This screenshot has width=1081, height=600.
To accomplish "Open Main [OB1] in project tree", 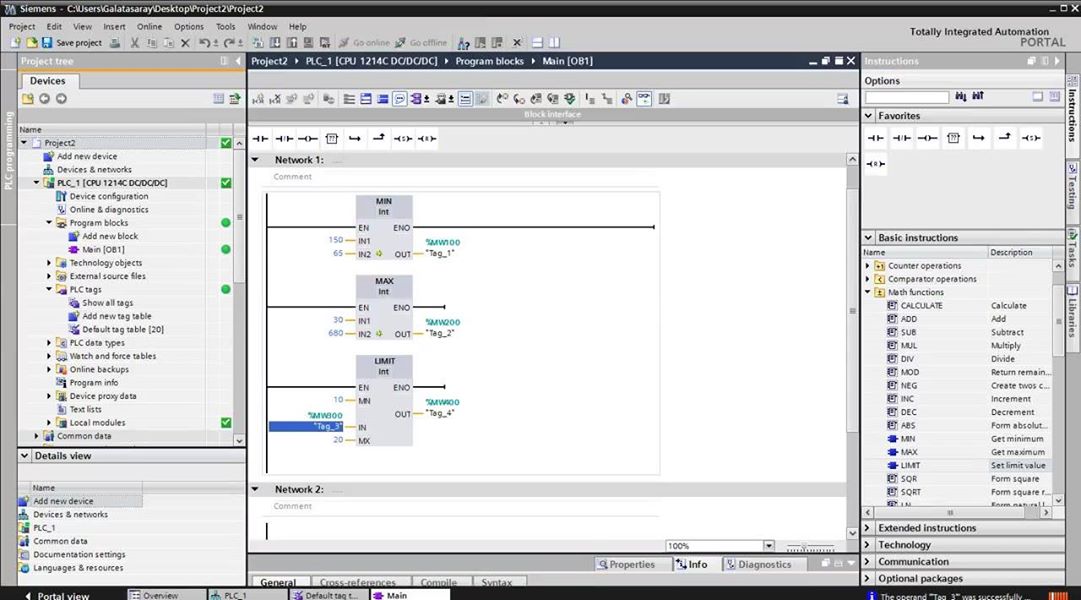I will pyautogui.click(x=103, y=249).
